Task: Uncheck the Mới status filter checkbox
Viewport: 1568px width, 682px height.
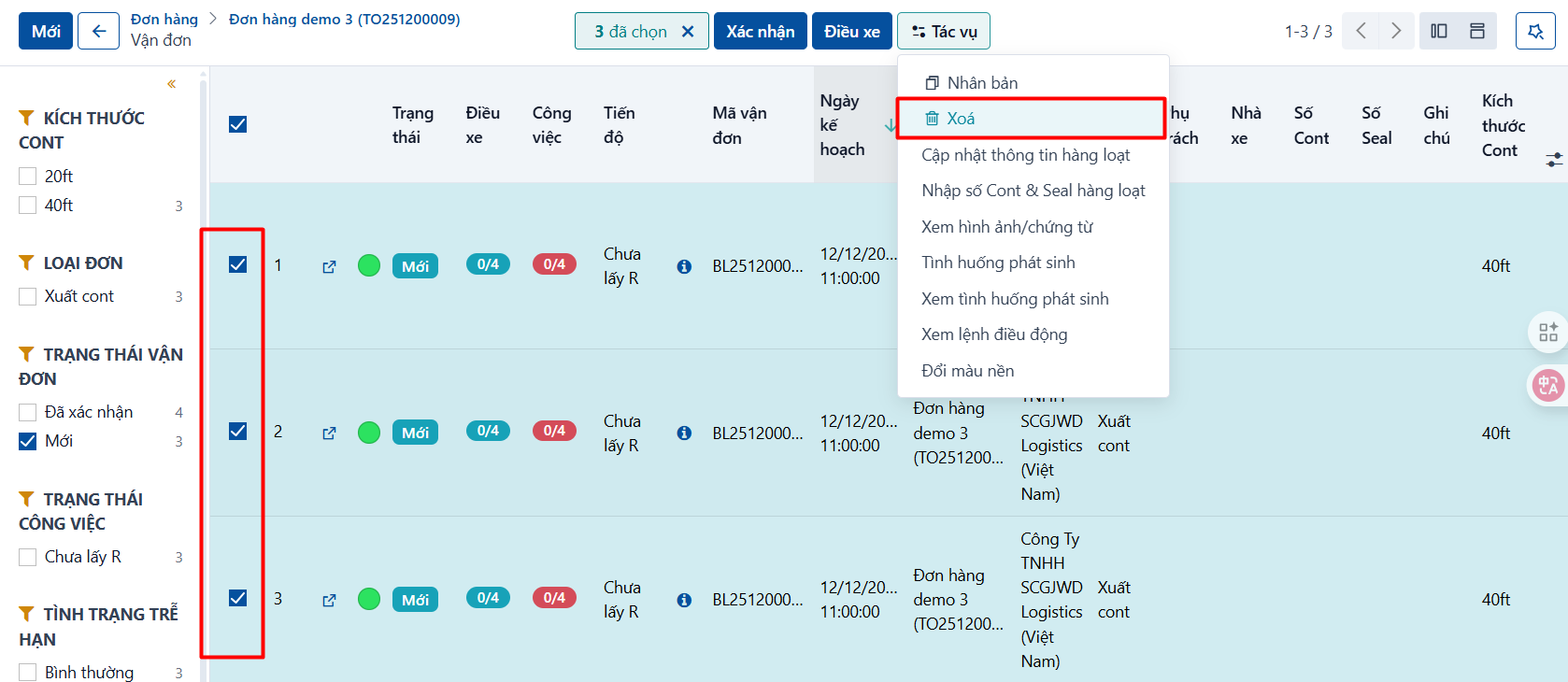Action: coord(28,441)
